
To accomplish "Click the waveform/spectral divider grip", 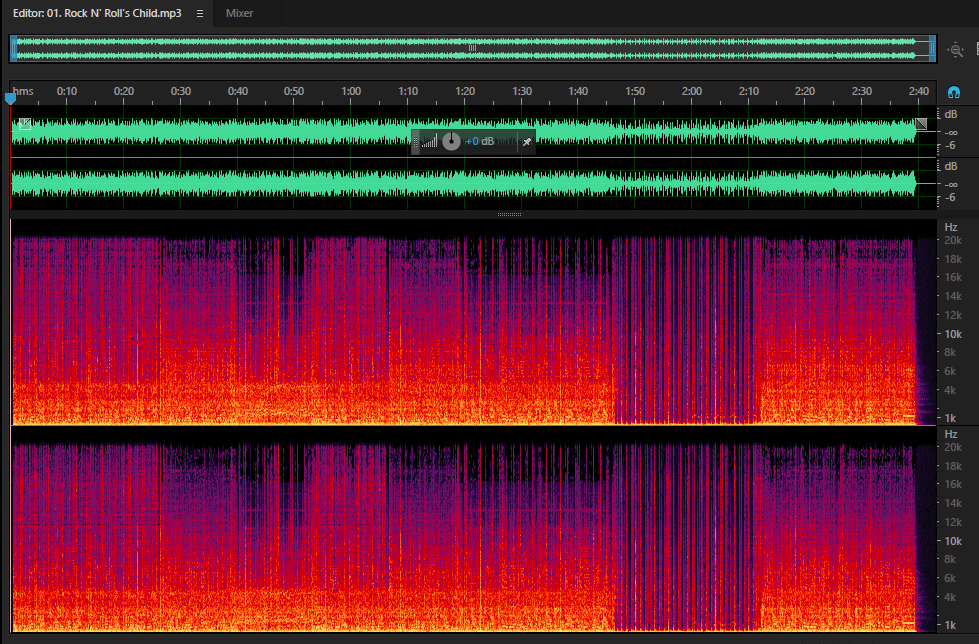I will coord(509,214).
